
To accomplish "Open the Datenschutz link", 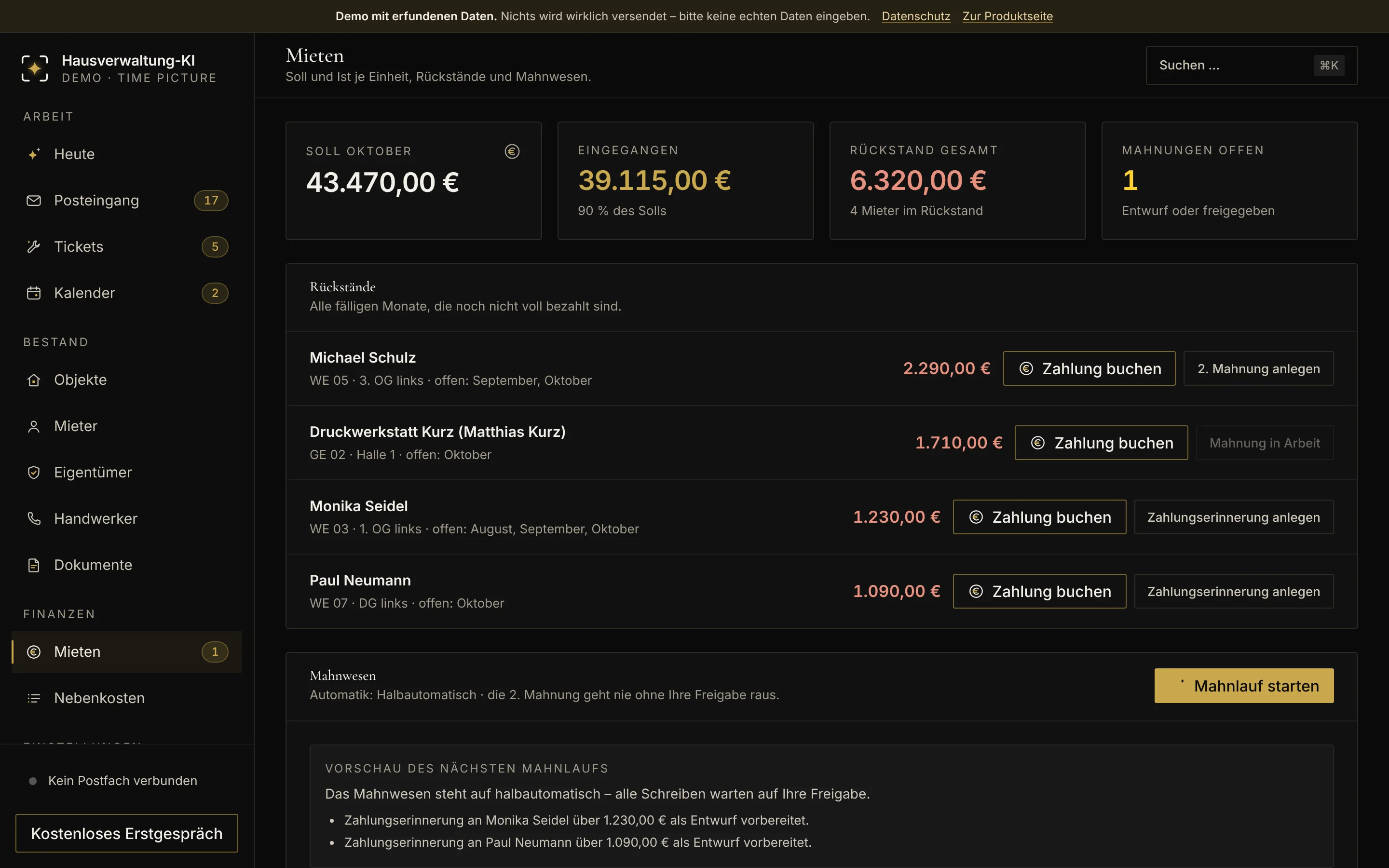I will (915, 16).
